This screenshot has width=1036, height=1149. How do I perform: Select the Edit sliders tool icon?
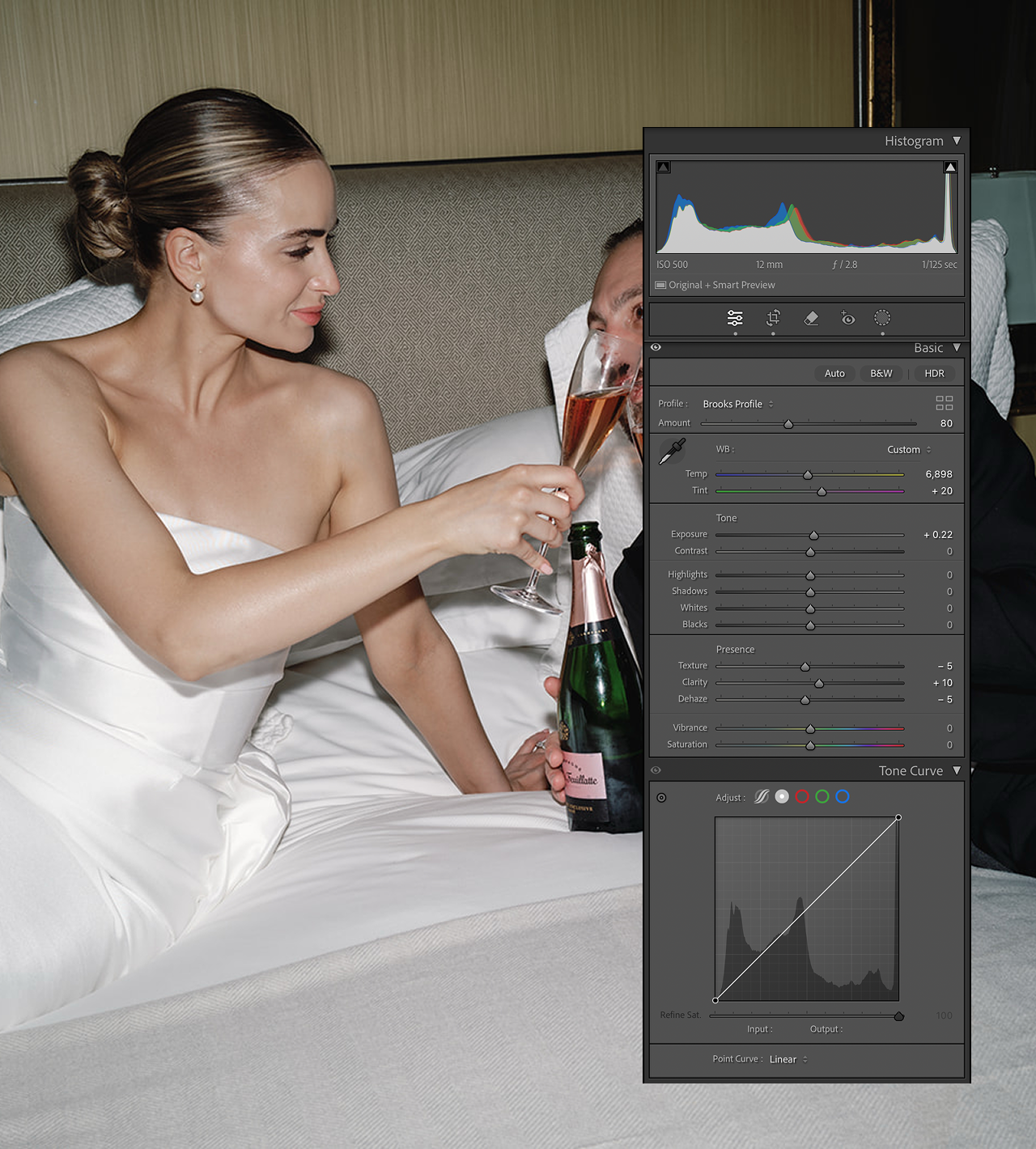[x=735, y=318]
